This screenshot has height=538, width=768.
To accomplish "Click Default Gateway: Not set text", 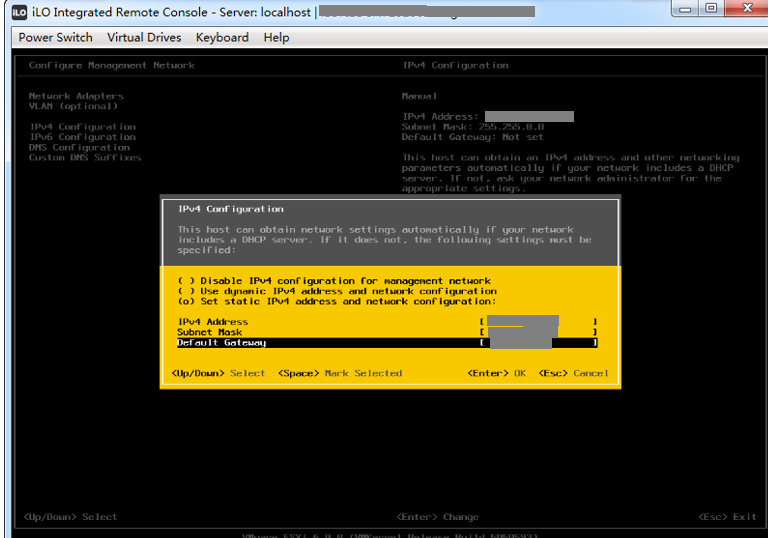I will (x=472, y=137).
